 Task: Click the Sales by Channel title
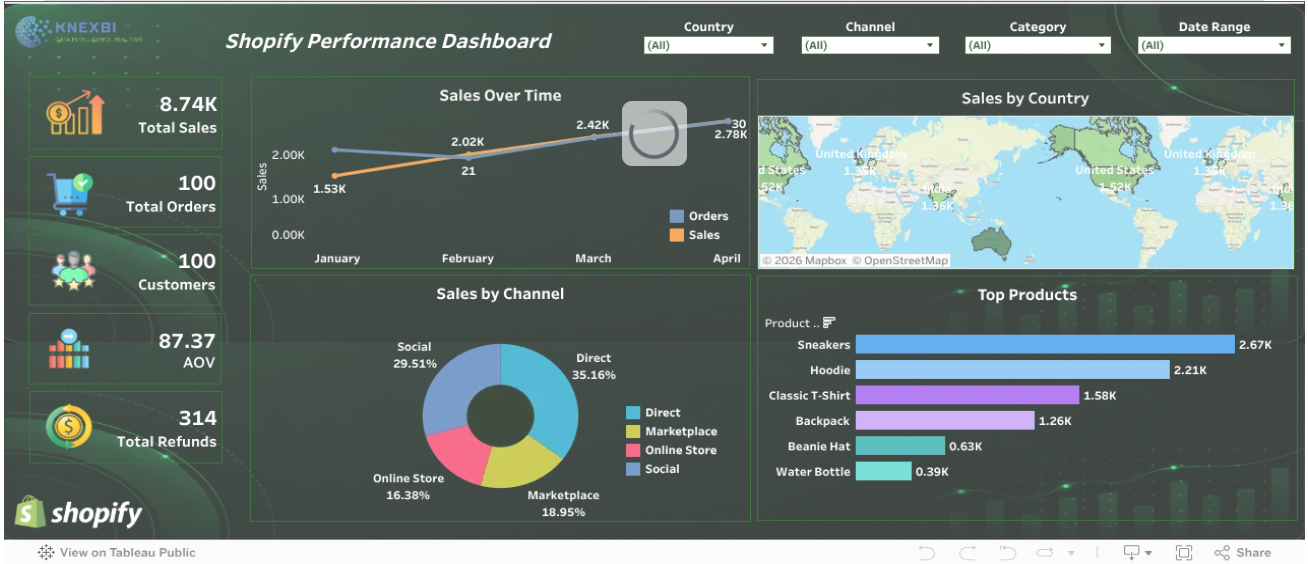click(500, 293)
